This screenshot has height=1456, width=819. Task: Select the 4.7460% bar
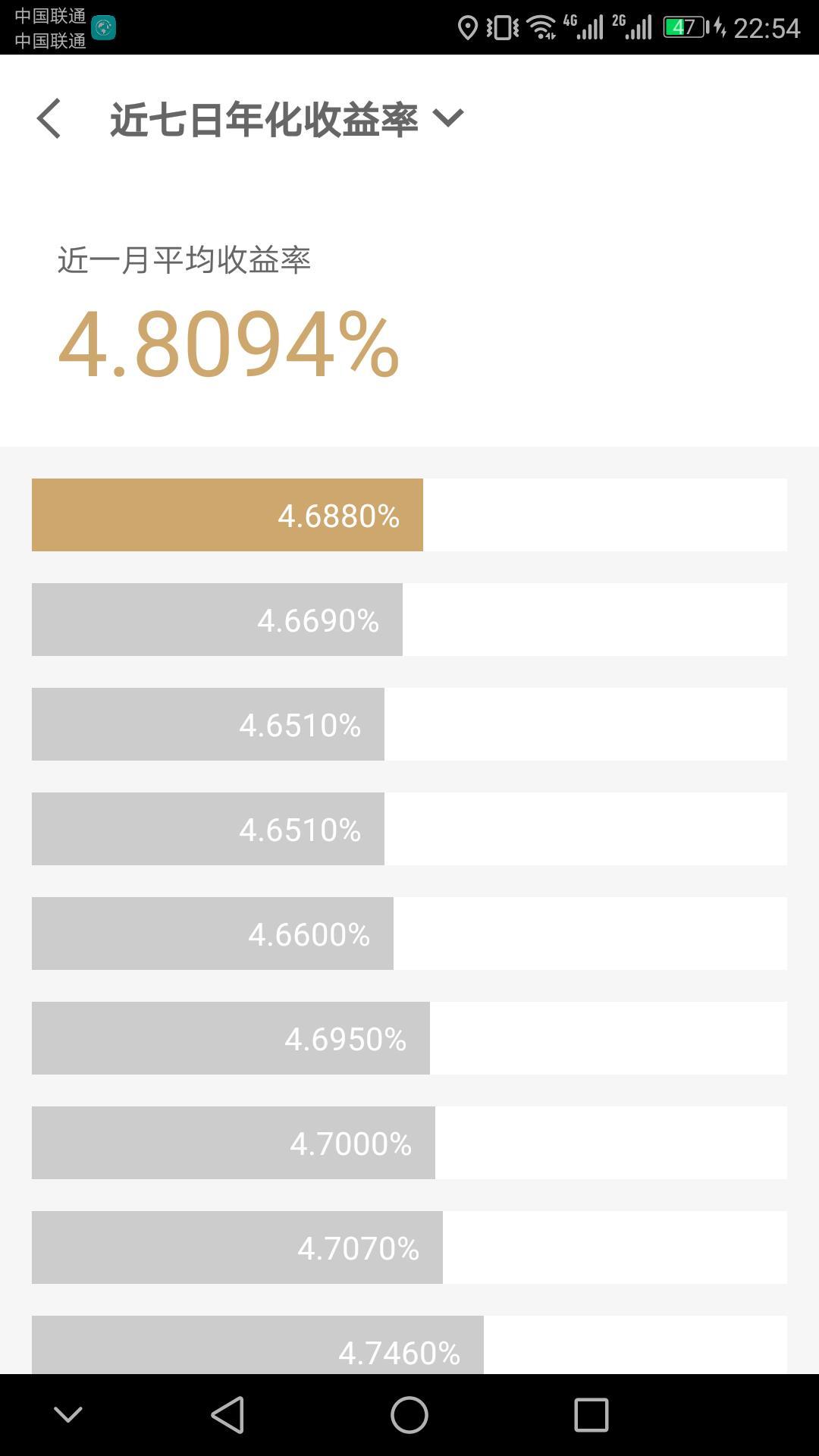(258, 1345)
